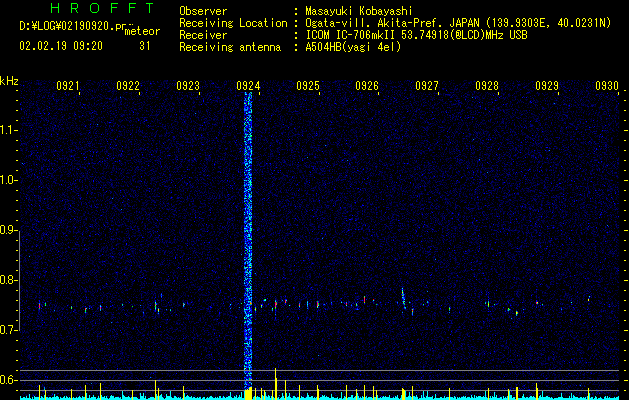Click the Receiving antenna label
The width and height of the screenshot is (629, 400).
(230, 47)
